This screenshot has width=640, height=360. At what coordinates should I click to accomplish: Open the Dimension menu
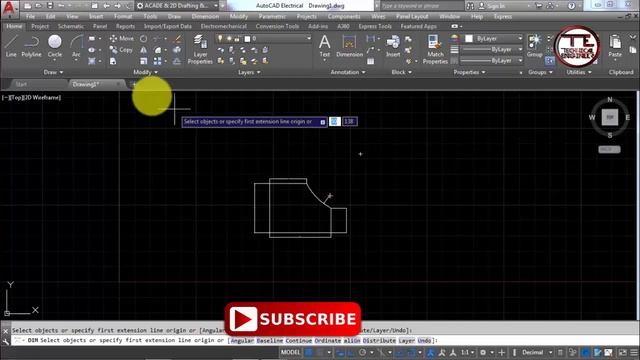coord(205,16)
